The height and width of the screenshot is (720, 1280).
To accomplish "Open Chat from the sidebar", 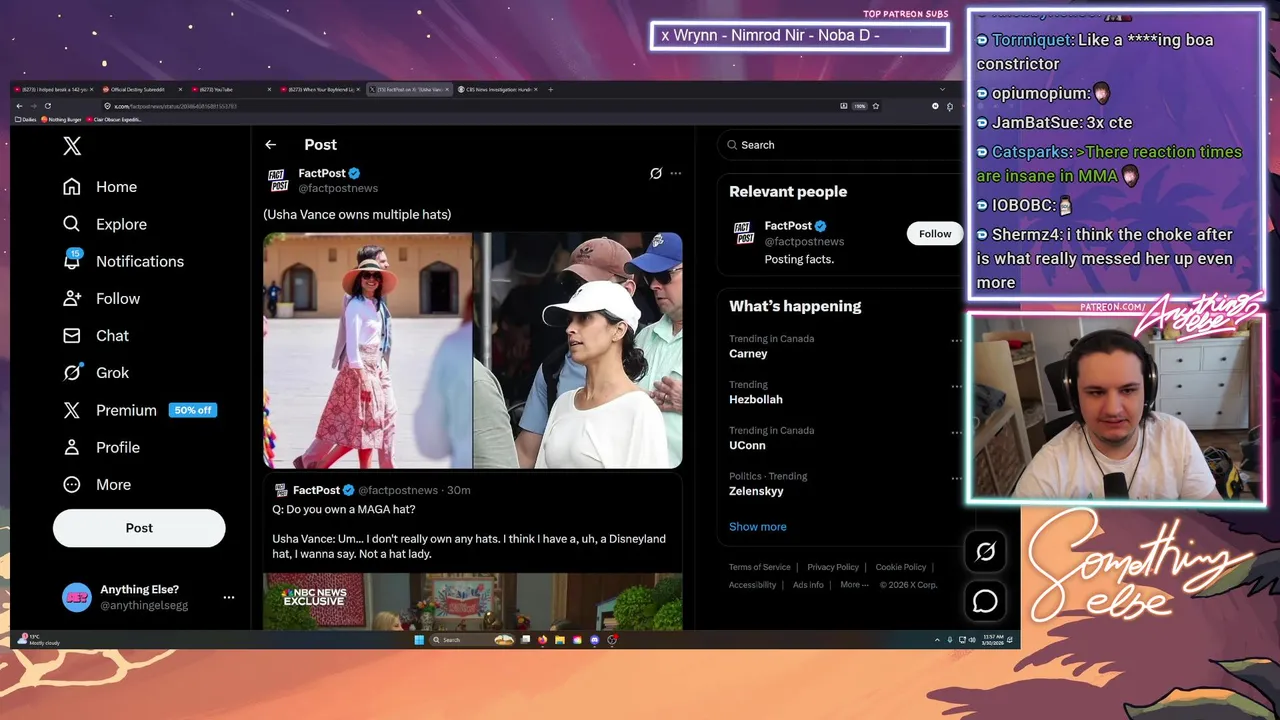I will tap(96, 335).
